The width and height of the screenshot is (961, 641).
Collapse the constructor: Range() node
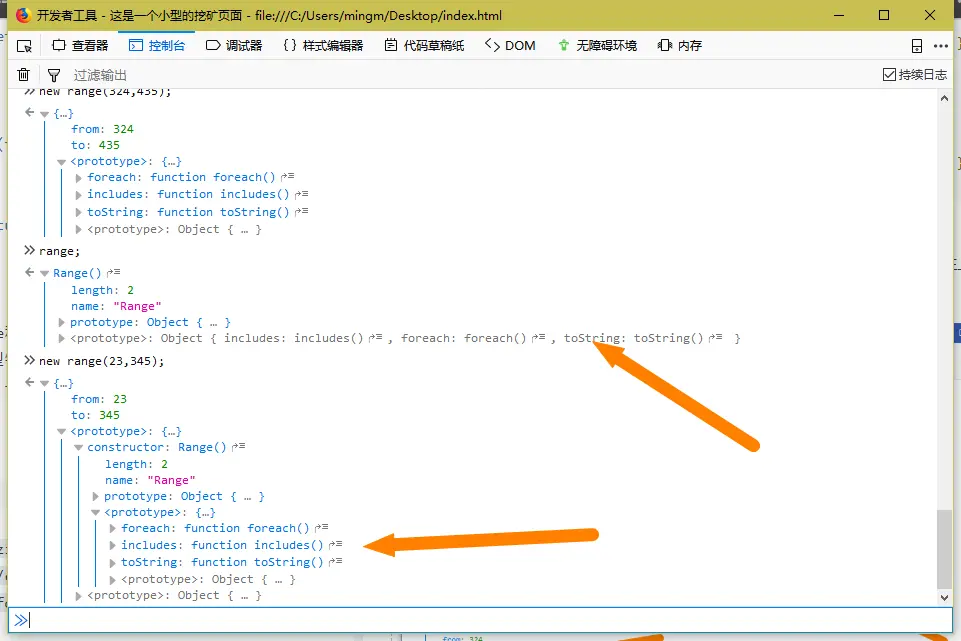coord(78,448)
